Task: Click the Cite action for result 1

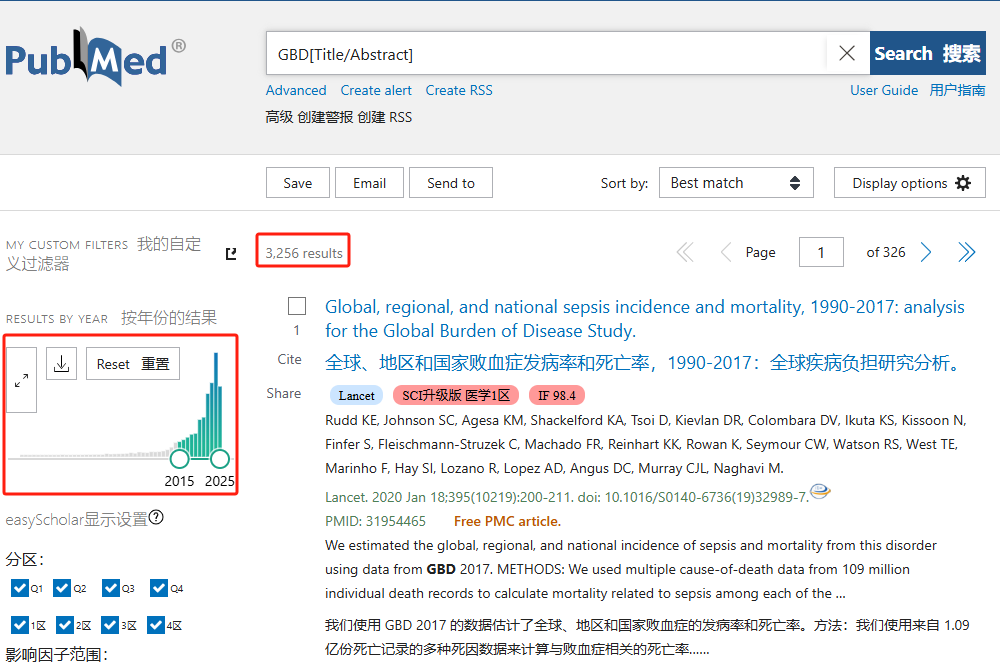Action: tap(290, 360)
